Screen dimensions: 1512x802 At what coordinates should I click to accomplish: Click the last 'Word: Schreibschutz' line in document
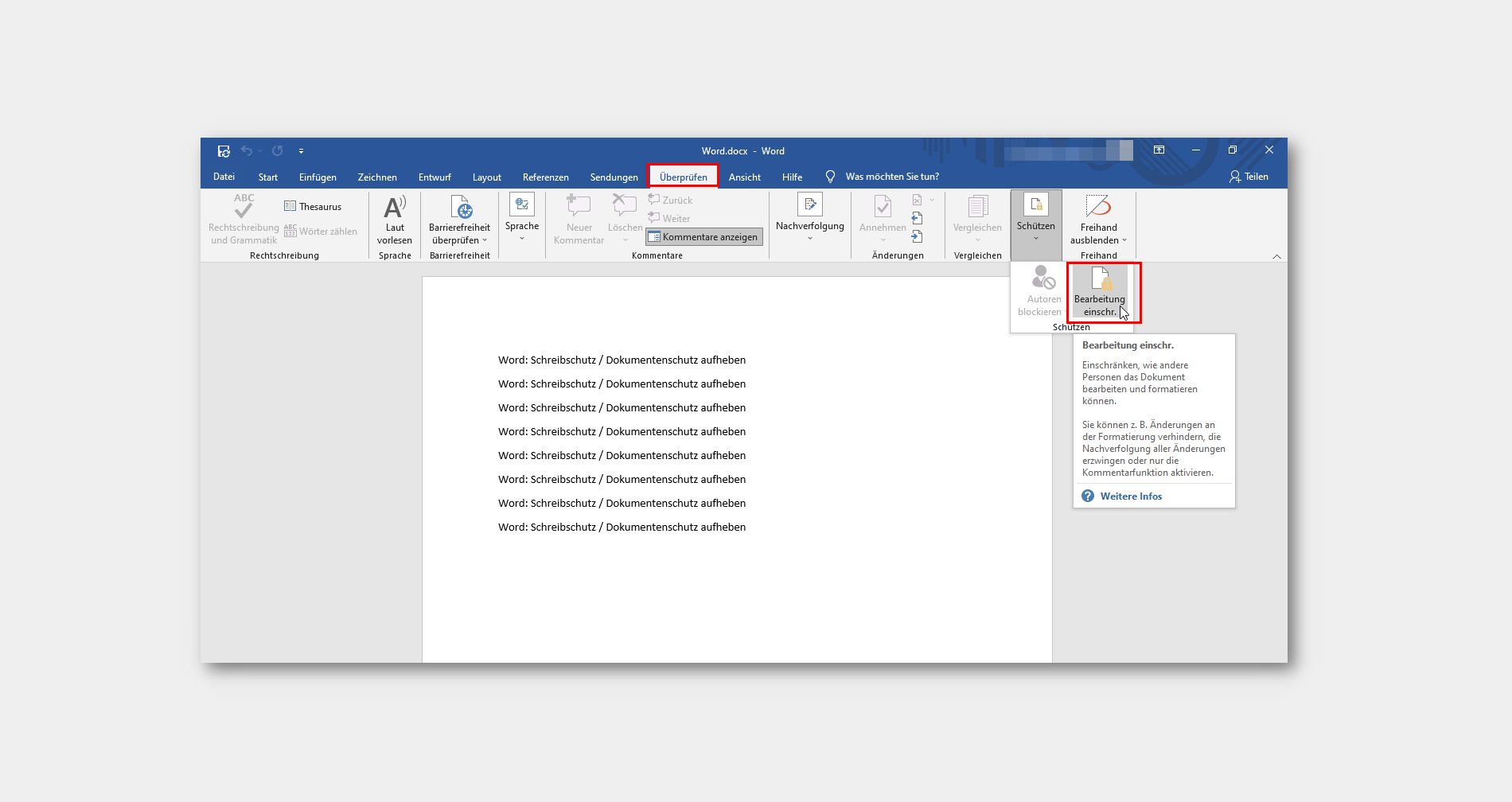(622, 528)
